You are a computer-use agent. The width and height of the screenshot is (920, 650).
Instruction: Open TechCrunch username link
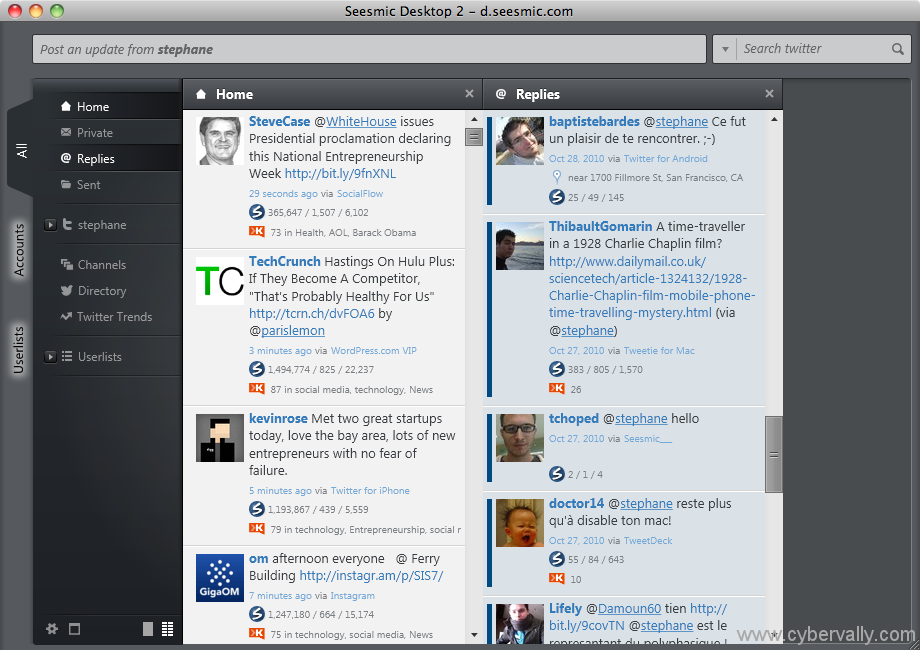[x=285, y=261]
